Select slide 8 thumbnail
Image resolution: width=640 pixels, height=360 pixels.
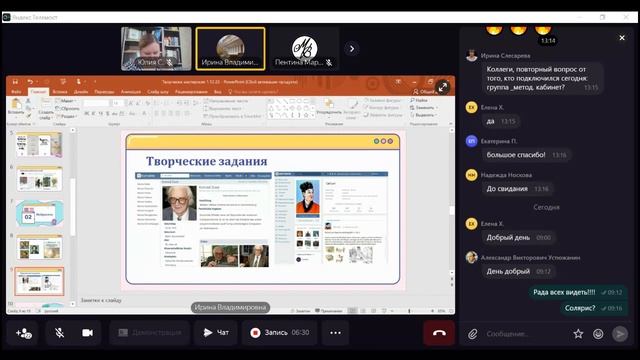click(x=39, y=247)
